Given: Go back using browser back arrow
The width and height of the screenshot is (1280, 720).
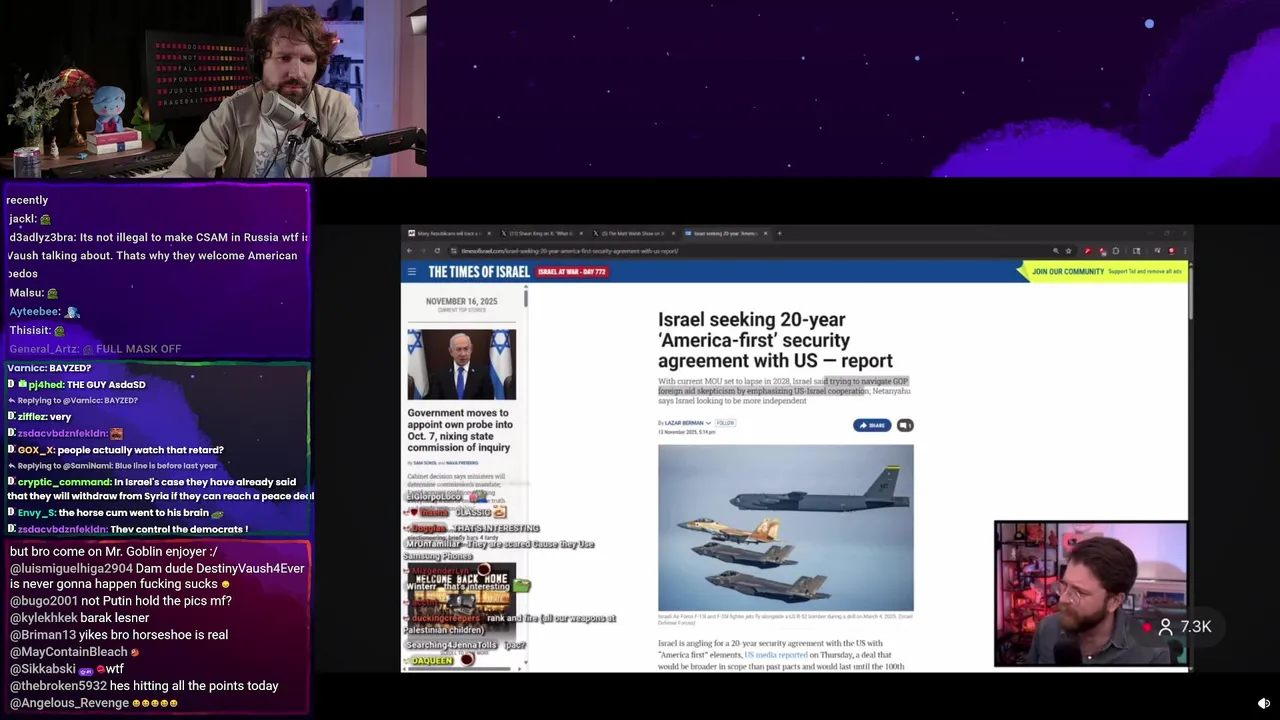Looking at the screenshot, I should pyautogui.click(x=409, y=251).
